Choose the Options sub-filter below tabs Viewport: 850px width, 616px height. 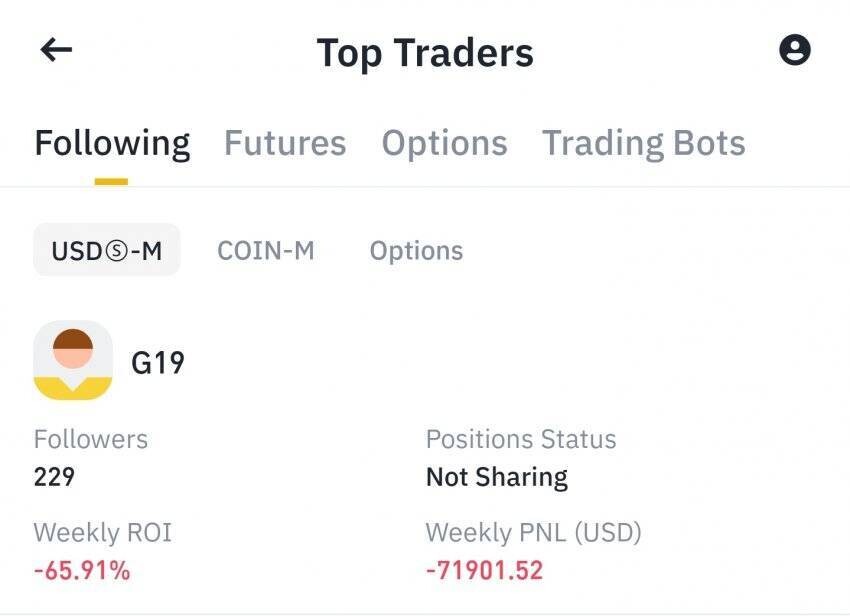tap(416, 250)
